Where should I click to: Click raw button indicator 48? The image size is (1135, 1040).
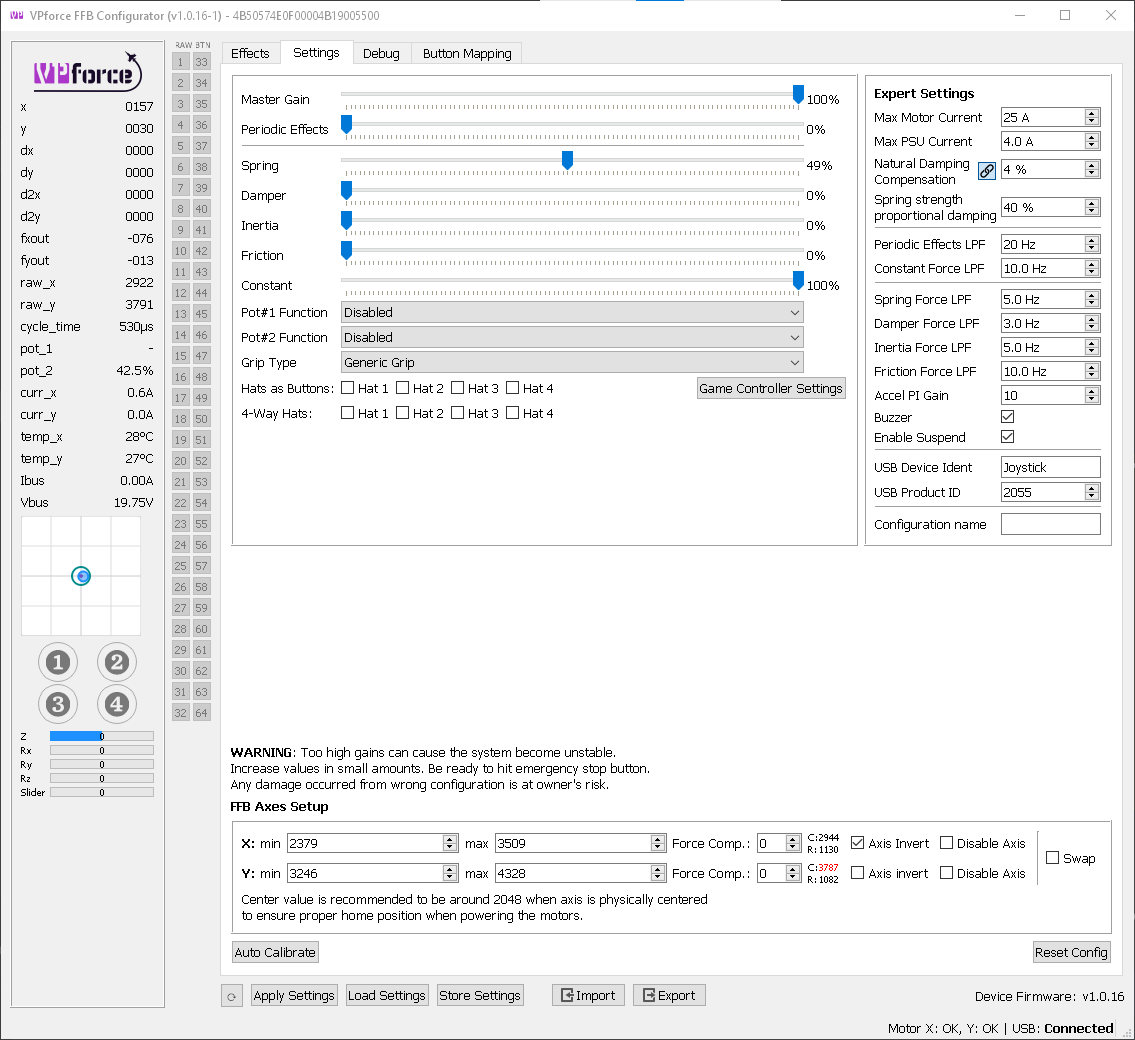(201, 377)
